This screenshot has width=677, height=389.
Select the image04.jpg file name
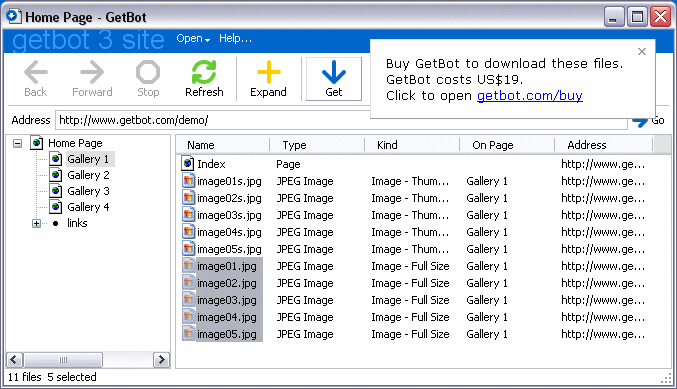(x=227, y=317)
